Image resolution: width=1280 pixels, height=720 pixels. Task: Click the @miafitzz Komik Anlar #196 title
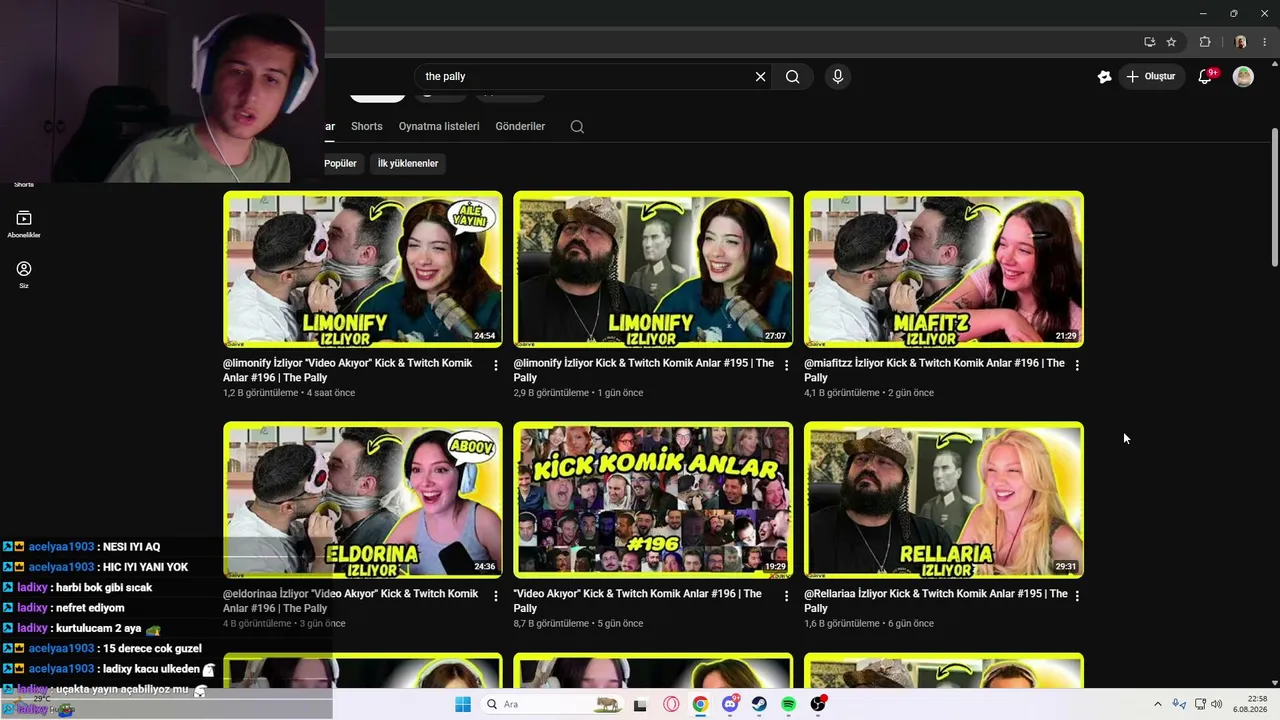[934, 370]
